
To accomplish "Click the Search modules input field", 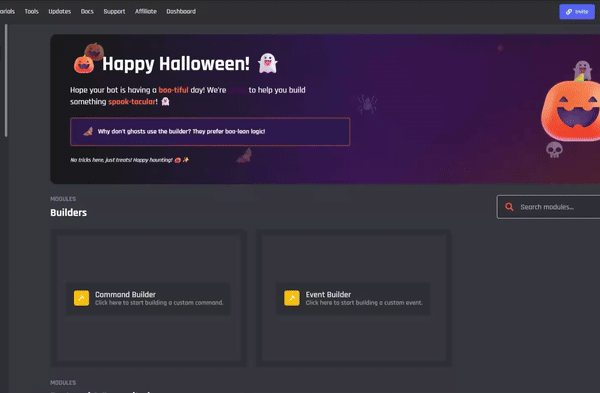I will (549, 207).
